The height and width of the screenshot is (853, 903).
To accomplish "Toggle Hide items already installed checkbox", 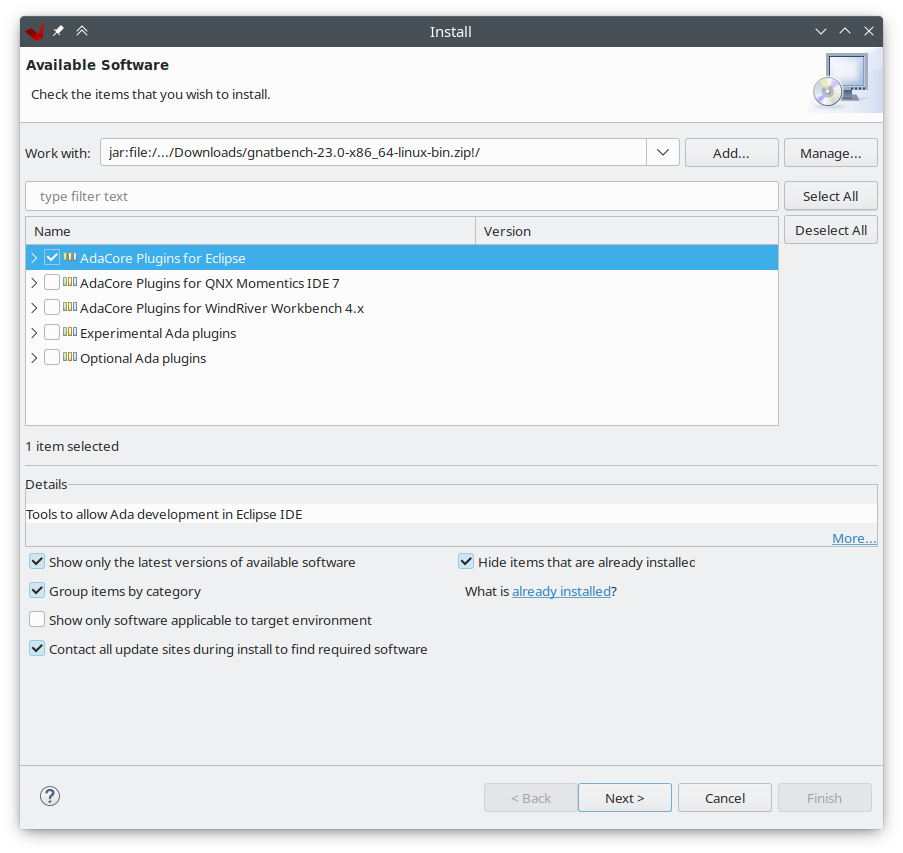I will click(x=466, y=562).
